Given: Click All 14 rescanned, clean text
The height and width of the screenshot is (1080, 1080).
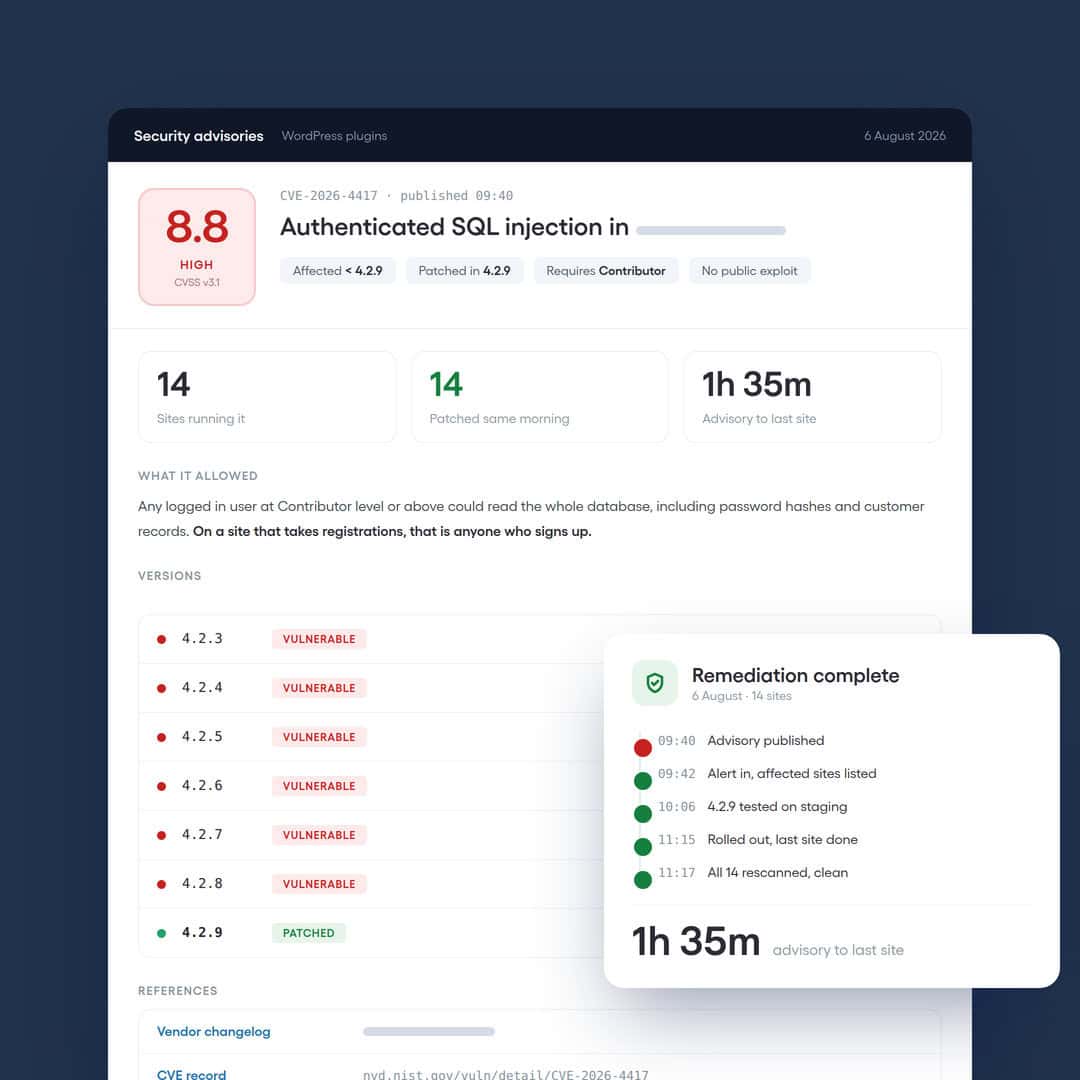Looking at the screenshot, I should [778, 873].
